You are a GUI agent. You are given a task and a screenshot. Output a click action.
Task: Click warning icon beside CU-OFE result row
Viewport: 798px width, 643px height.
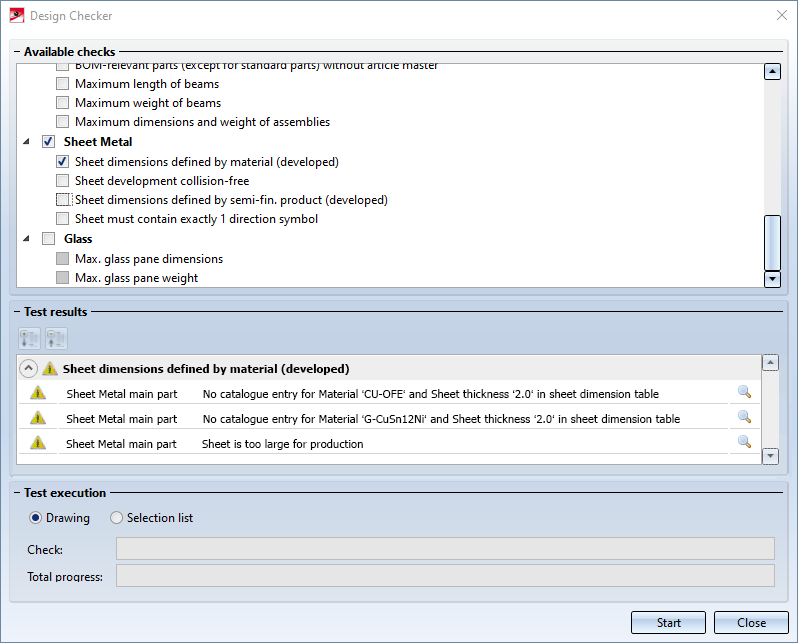click(38, 393)
